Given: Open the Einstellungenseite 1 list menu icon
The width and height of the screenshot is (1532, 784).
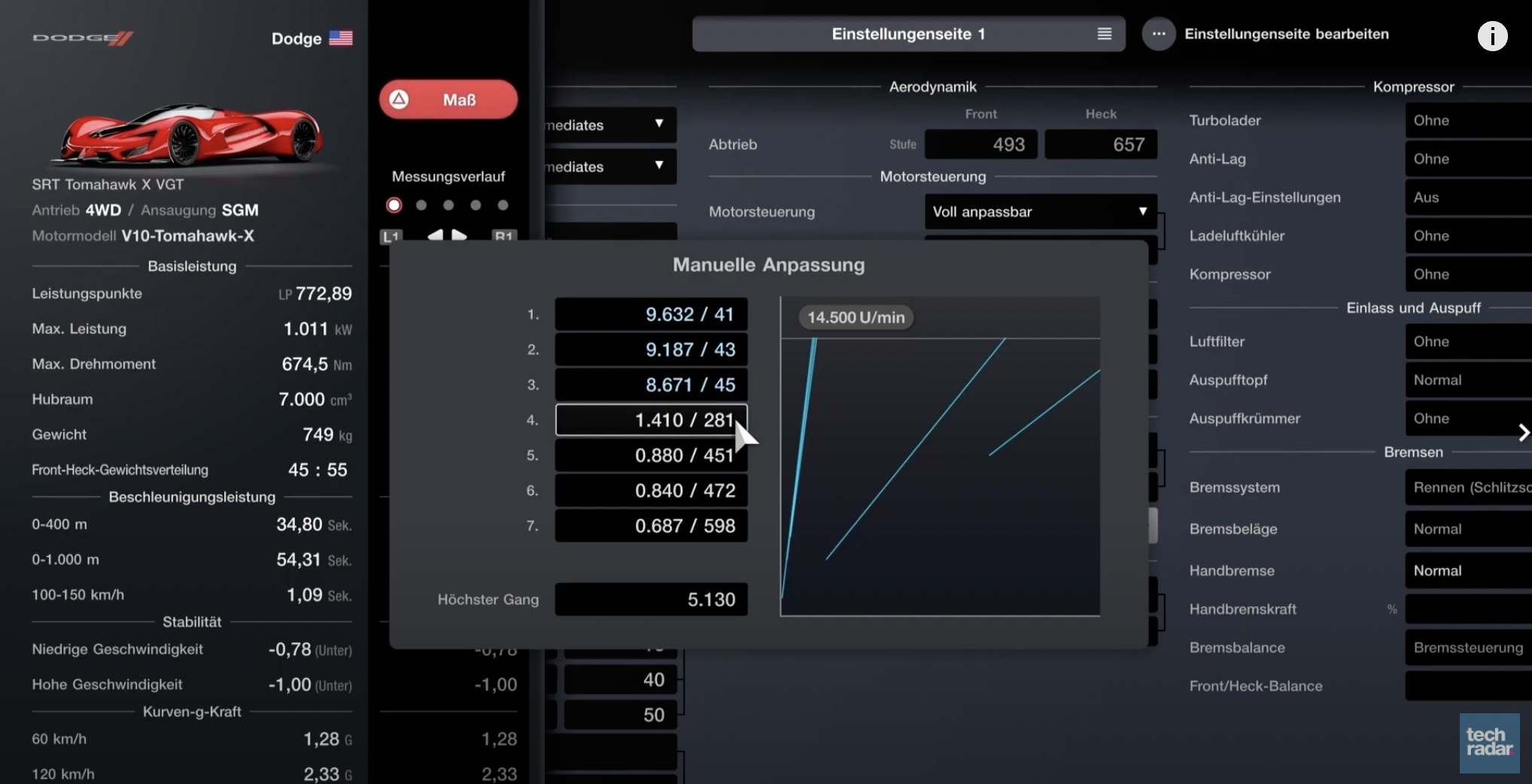Looking at the screenshot, I should coord(1105,34).
